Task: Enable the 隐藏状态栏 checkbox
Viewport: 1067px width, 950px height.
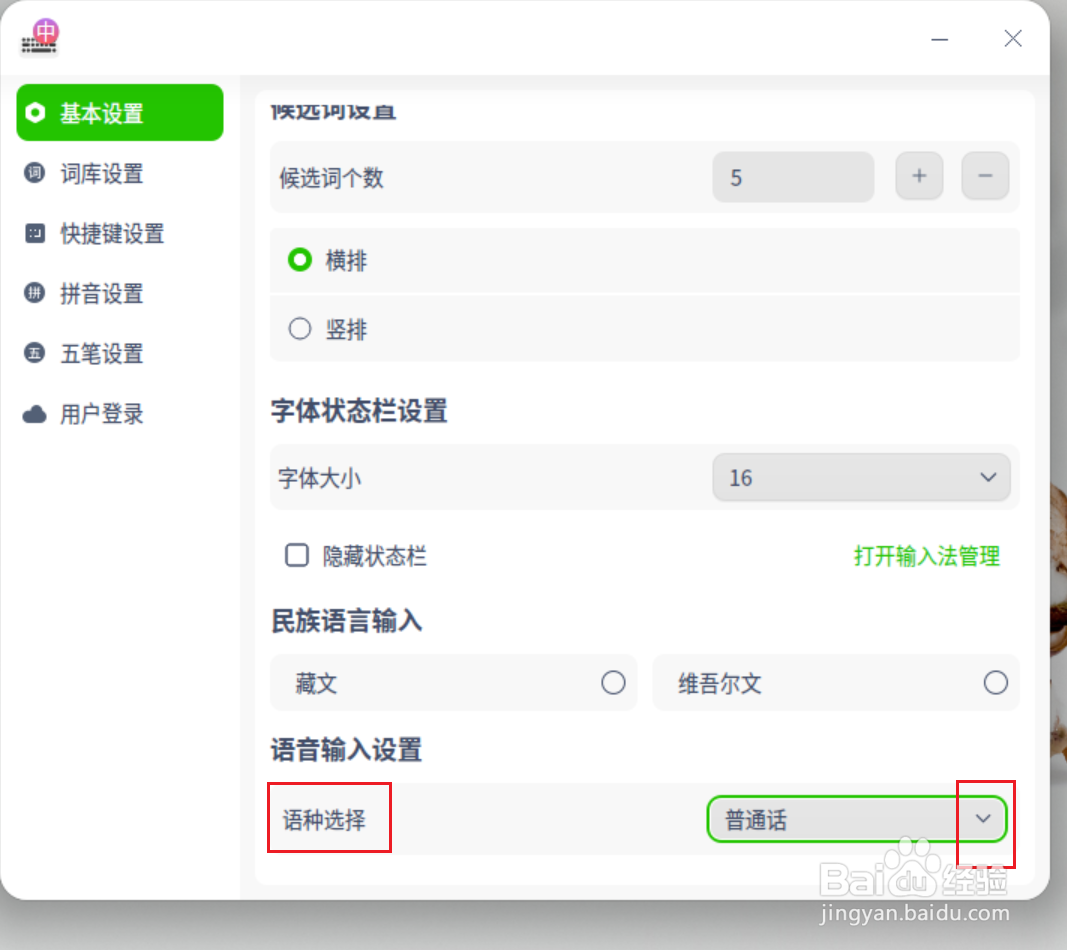Action: (x=296, y=555)
